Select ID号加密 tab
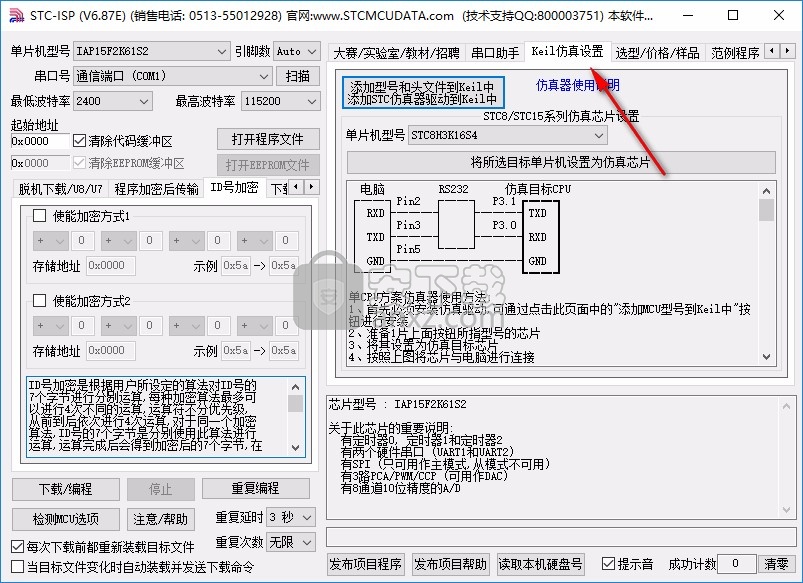The image size is (803, 583). click(235, 187)
